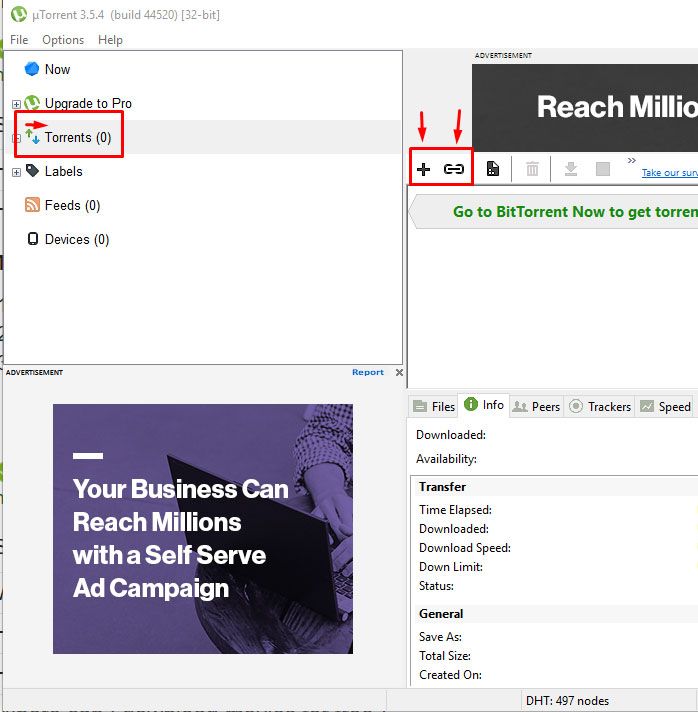The image size is (698, 712).
Task: Click the Report advertisement link
Action: (x=367, y=372)
